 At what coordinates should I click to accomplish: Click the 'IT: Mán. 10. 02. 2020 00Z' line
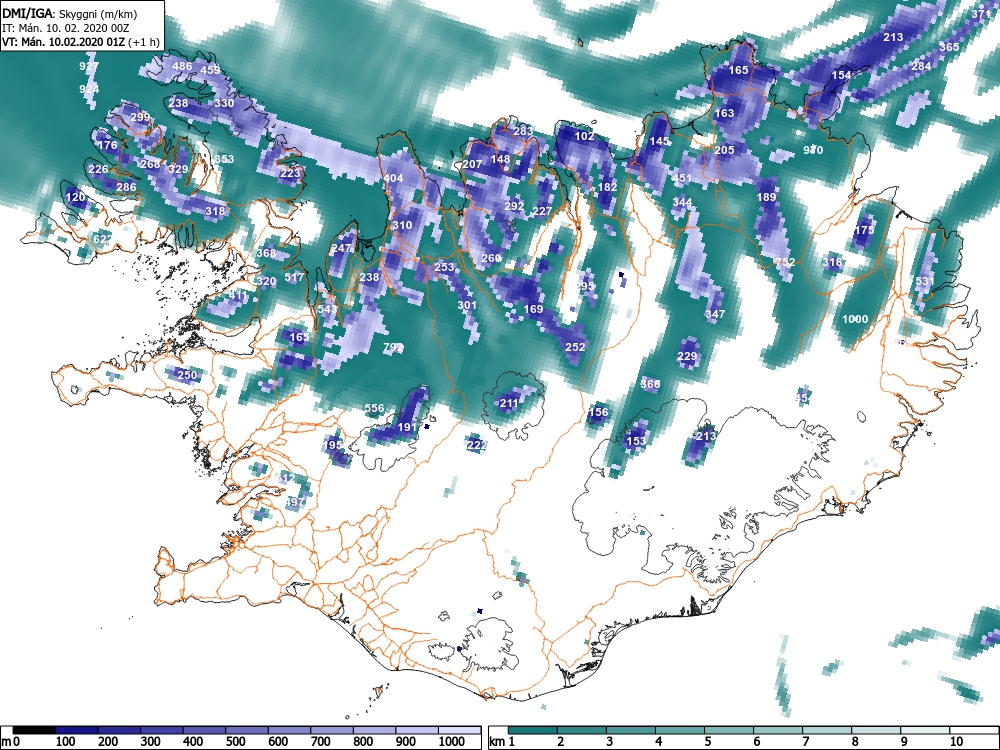tap(66, 28)
